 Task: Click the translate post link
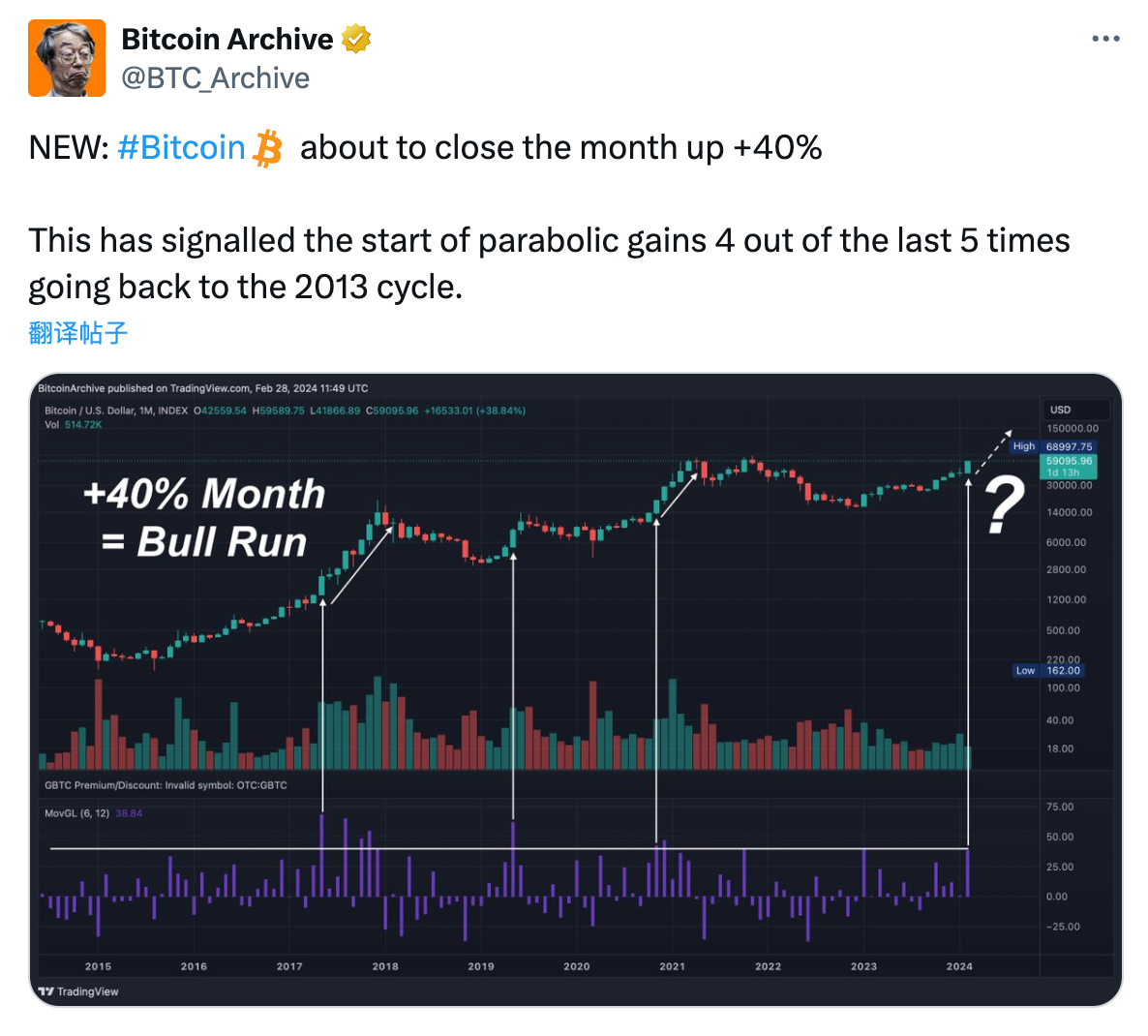tap(78, 332)
